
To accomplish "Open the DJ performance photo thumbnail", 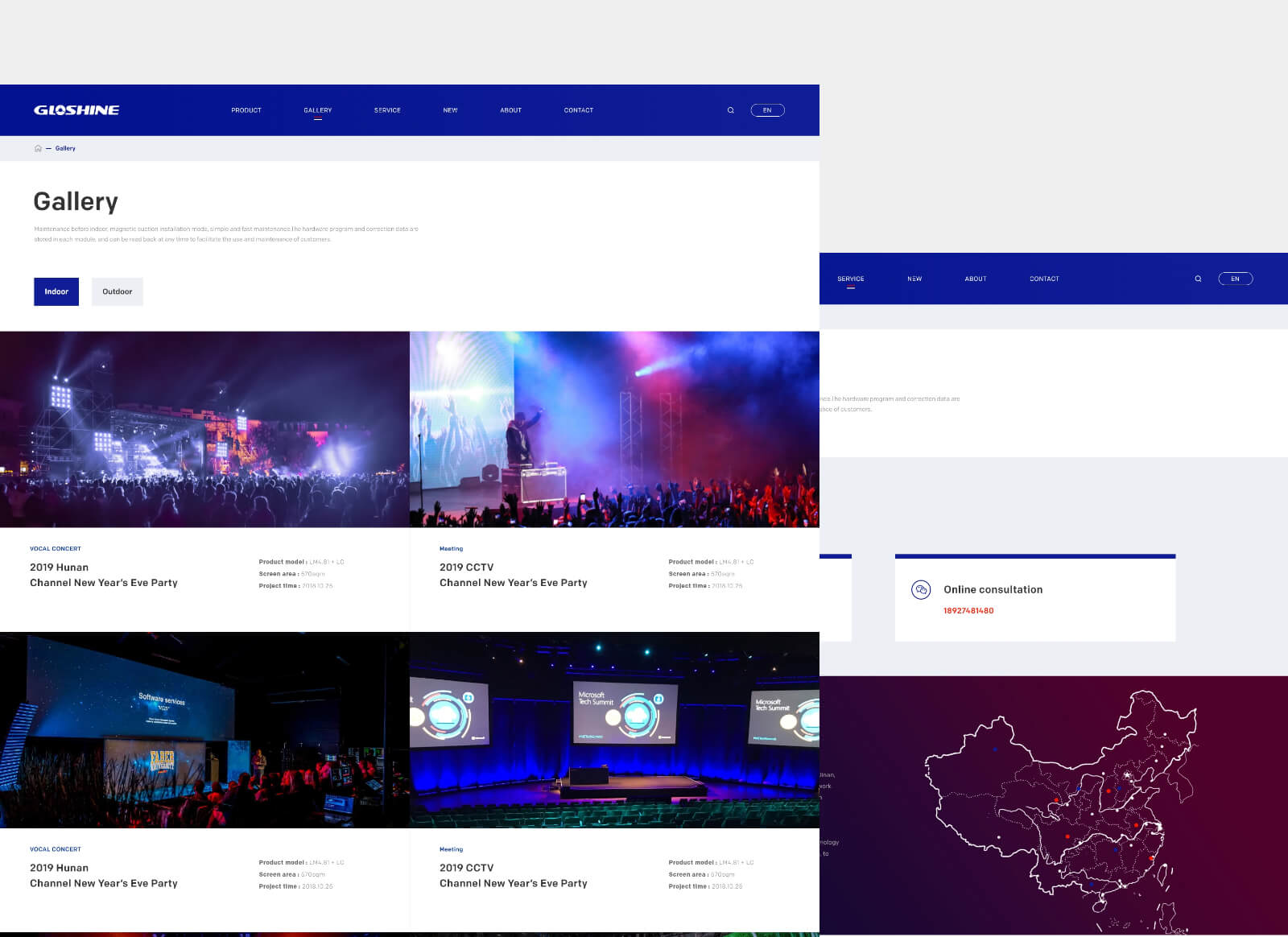I will click(614, 429).
